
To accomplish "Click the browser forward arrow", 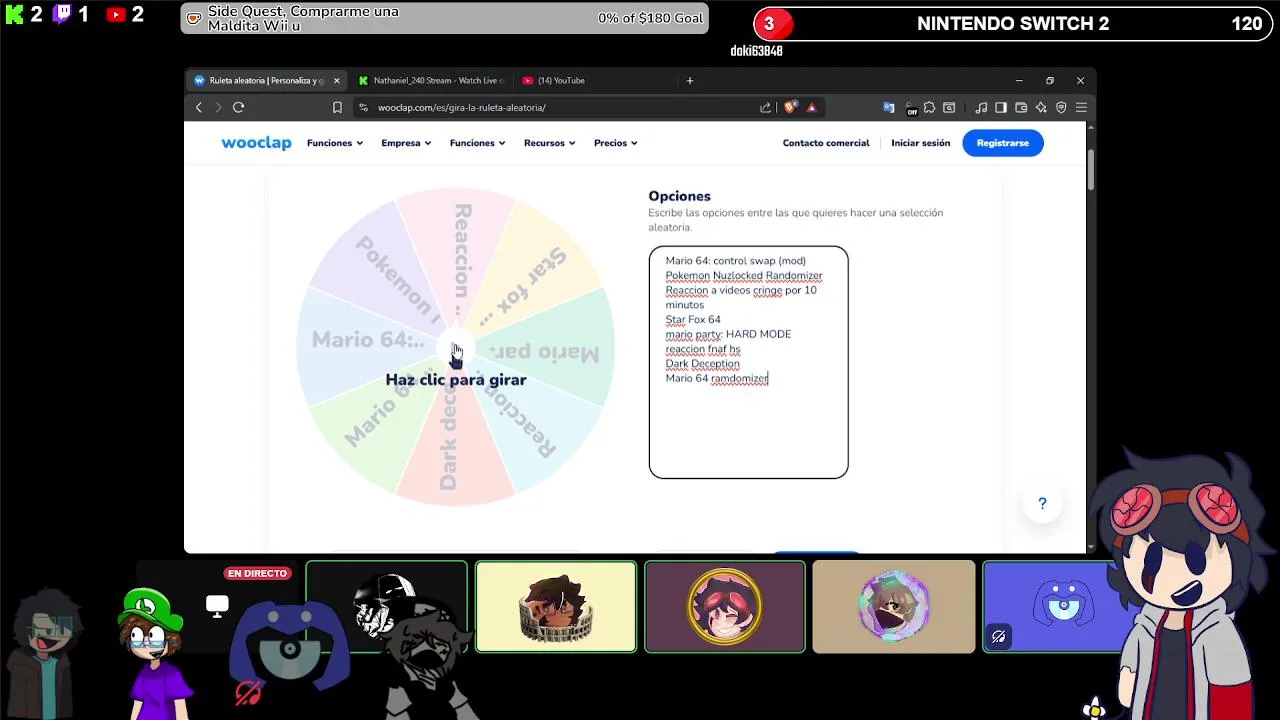I will tap(218, 107).
